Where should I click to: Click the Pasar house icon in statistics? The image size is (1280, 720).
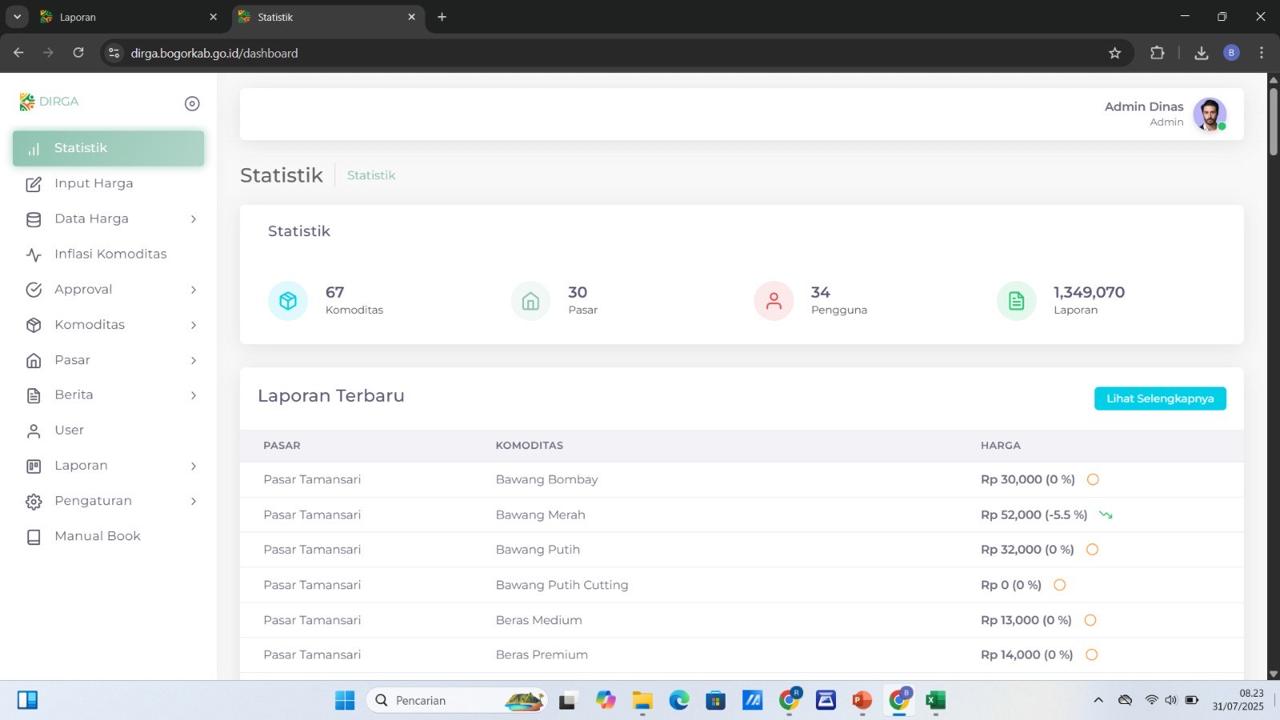(530, 301)
